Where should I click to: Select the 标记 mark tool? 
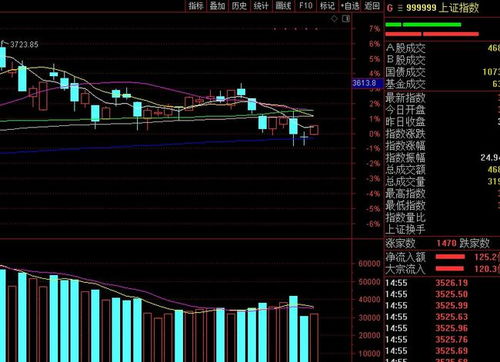click(x=327, y=6)
